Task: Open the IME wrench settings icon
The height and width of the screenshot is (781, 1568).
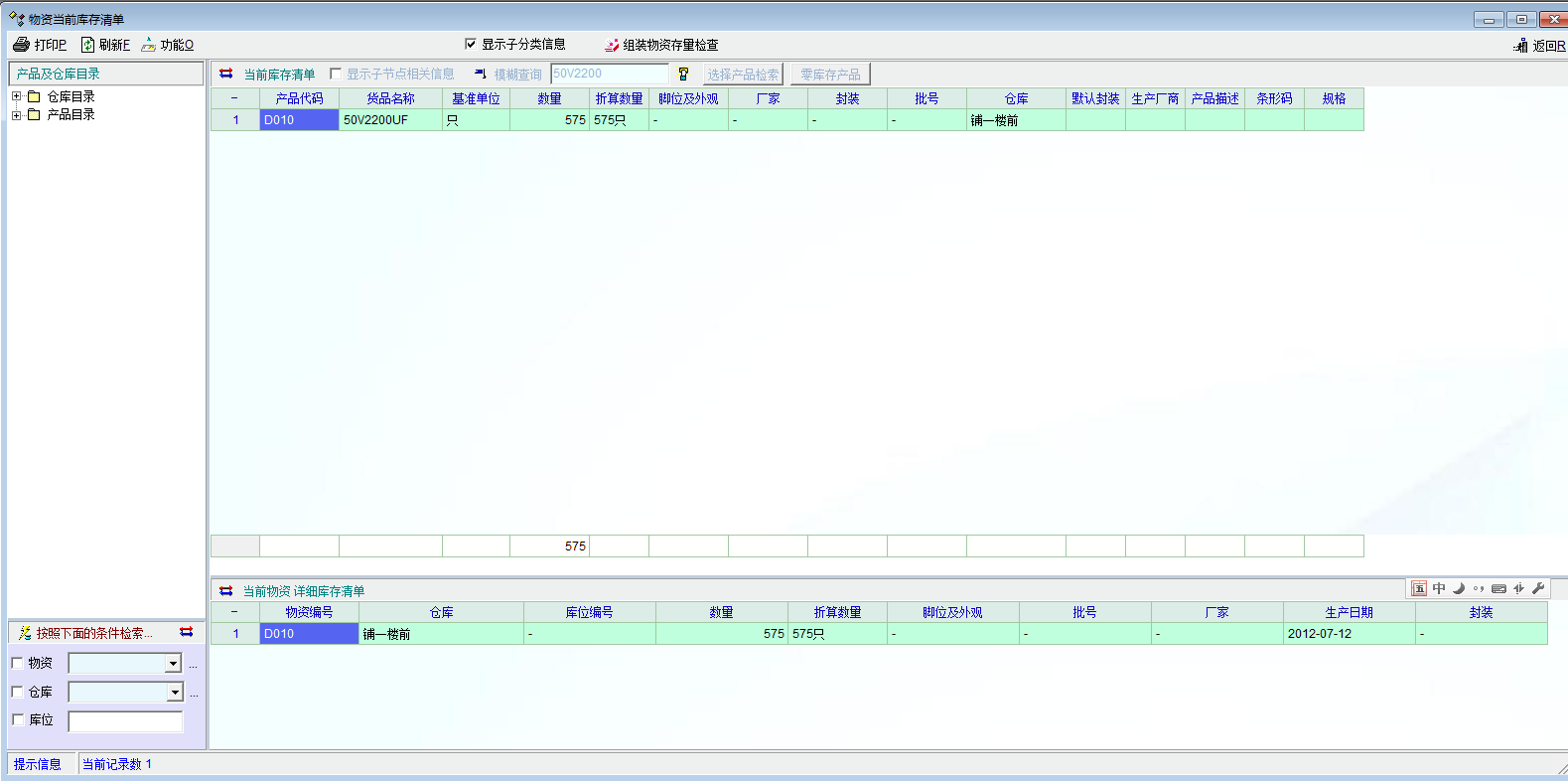Action: (1538, 588)
